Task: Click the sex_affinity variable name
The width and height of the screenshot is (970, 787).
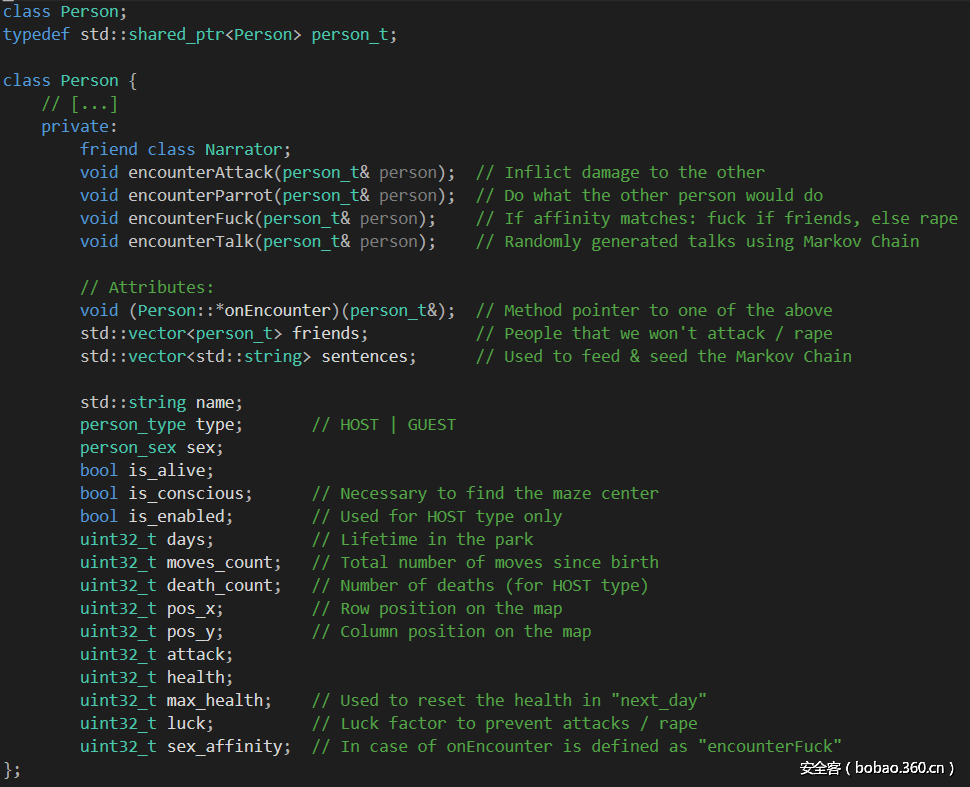Action: tap(228, 746)
